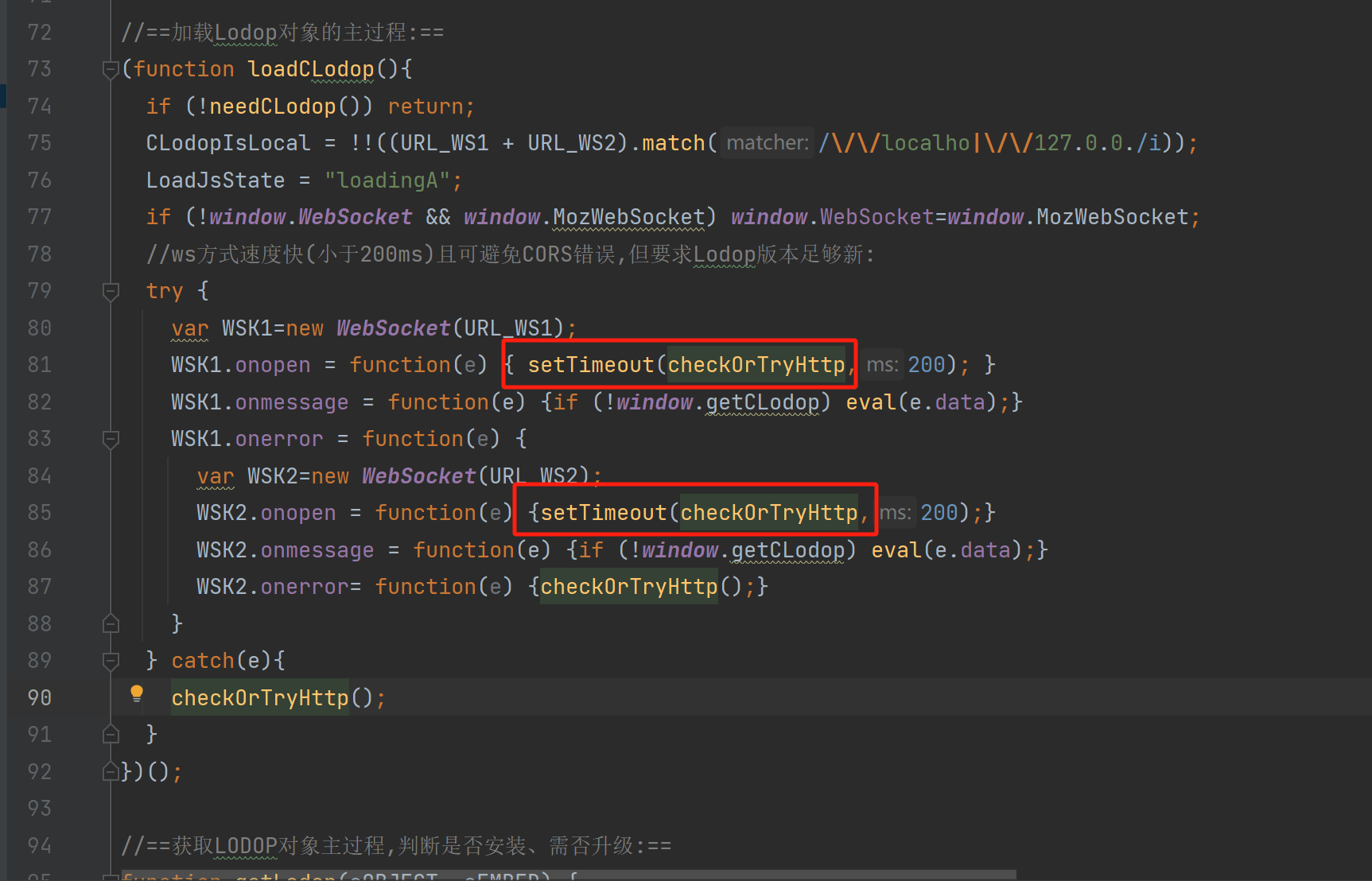Click the ms: hint on WSK1.onopen line

pyautogui.click(x=882, y=365)
